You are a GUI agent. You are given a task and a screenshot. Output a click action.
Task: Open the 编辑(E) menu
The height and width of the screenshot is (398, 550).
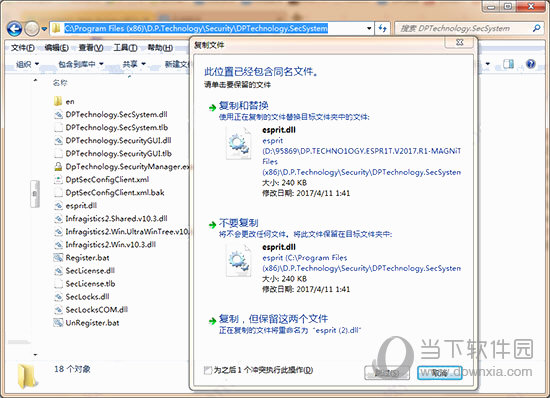click(x=56, y=47)
